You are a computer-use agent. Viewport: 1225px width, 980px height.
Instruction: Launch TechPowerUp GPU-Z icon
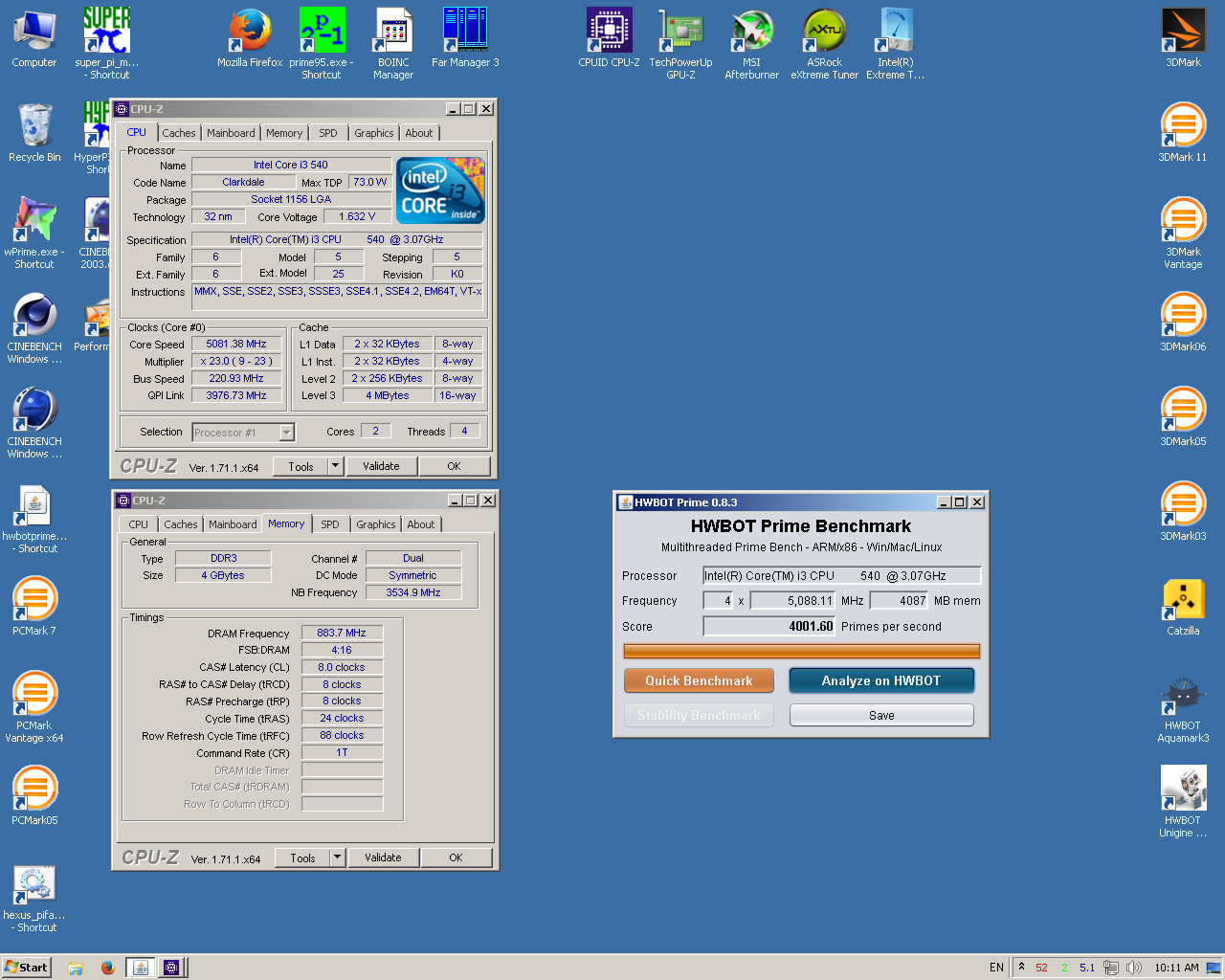[x=680, y=42]
